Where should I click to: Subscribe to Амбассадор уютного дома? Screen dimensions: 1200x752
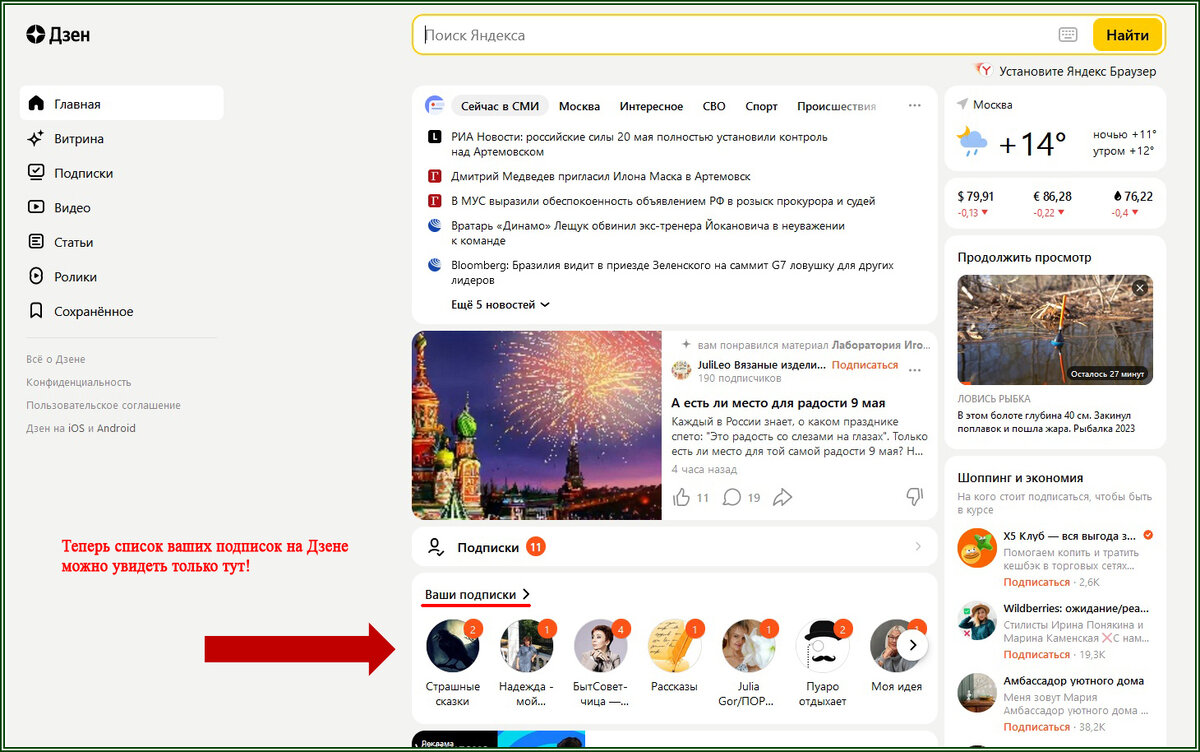point(1036,727)
